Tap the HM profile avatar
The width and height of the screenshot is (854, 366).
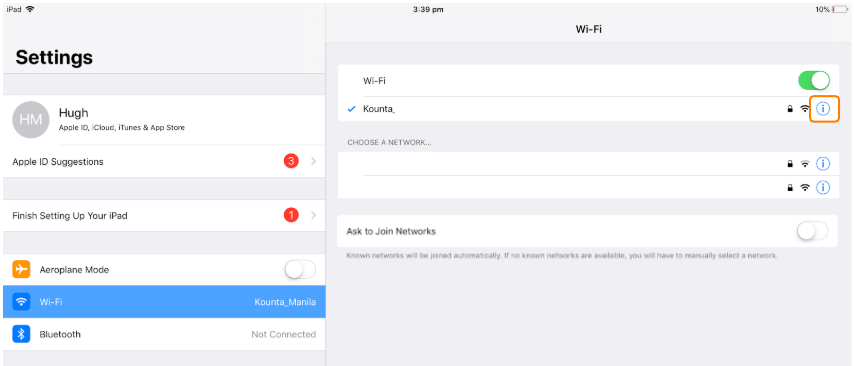tap(30, 120)
